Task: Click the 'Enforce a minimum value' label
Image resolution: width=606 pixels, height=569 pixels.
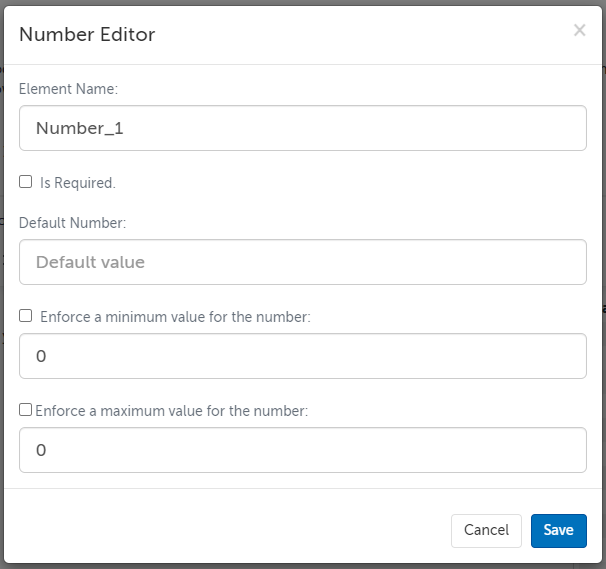Action: (175, 316)
